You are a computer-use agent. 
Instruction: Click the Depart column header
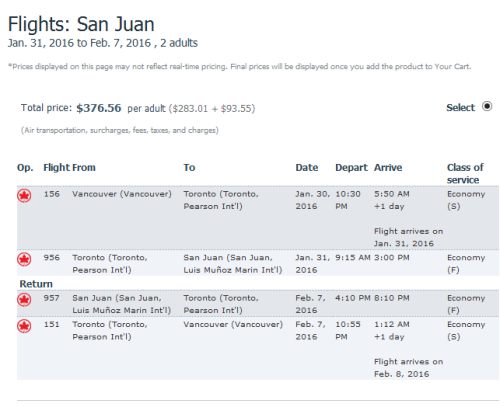[x=351, y=168]
